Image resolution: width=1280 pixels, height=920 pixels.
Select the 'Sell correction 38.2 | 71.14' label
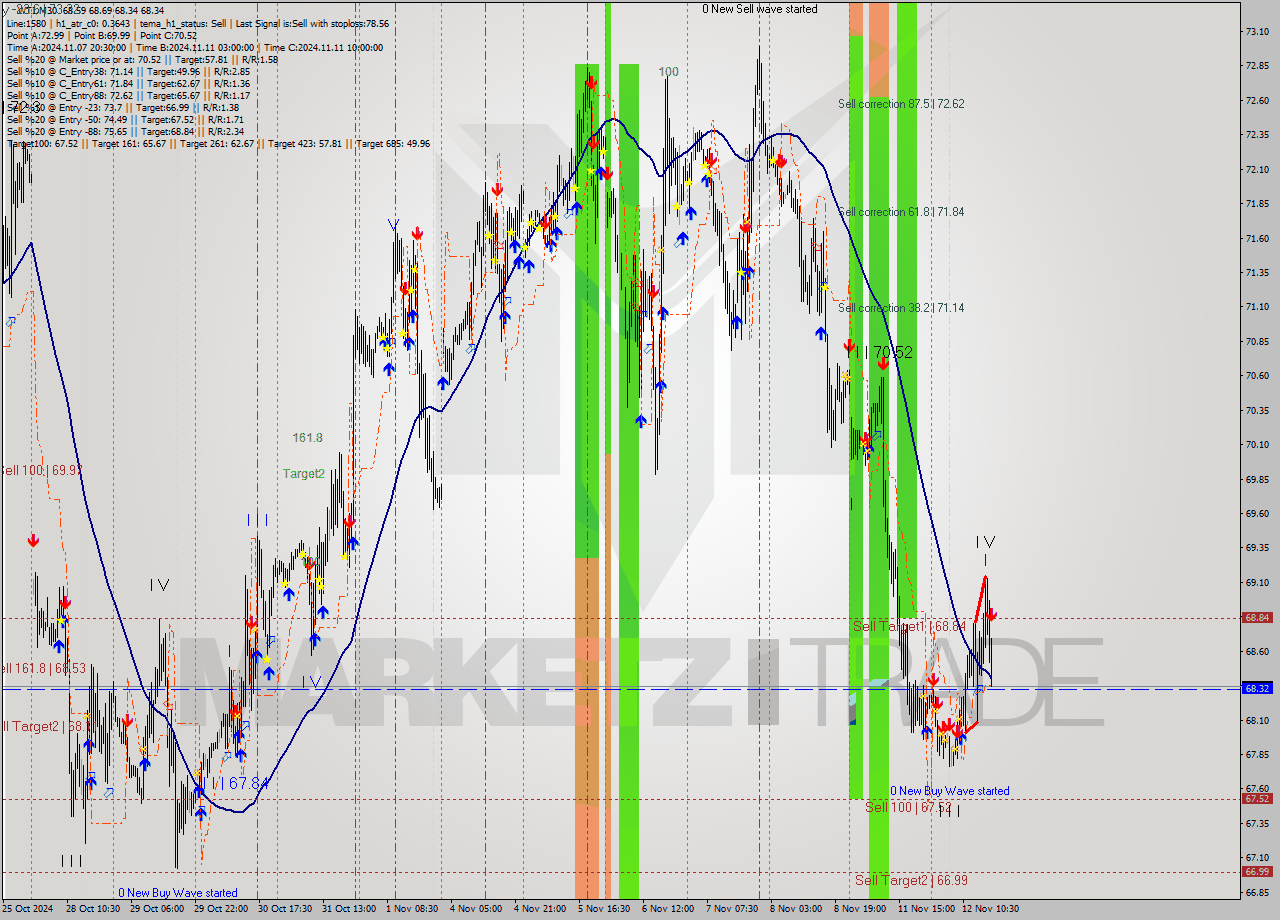pyautogui.click(x=901, y=308)
